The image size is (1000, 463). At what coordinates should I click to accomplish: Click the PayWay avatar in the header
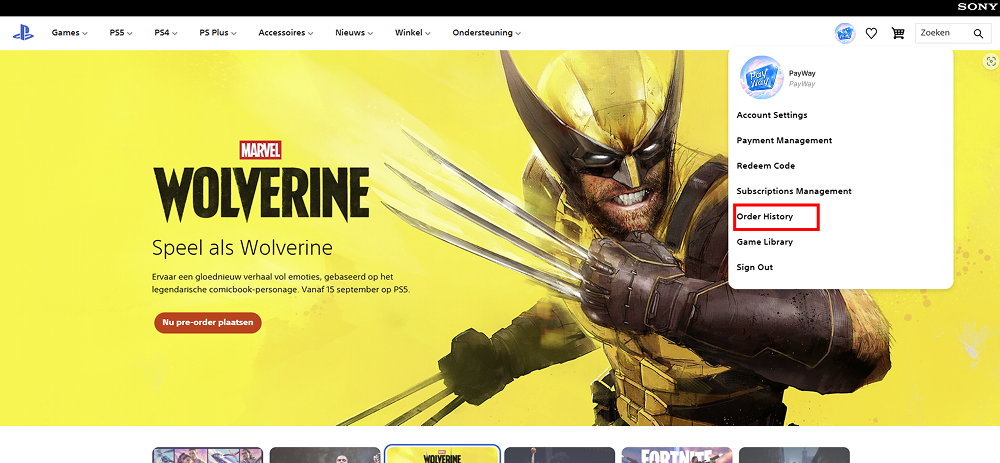click(845, 33)
